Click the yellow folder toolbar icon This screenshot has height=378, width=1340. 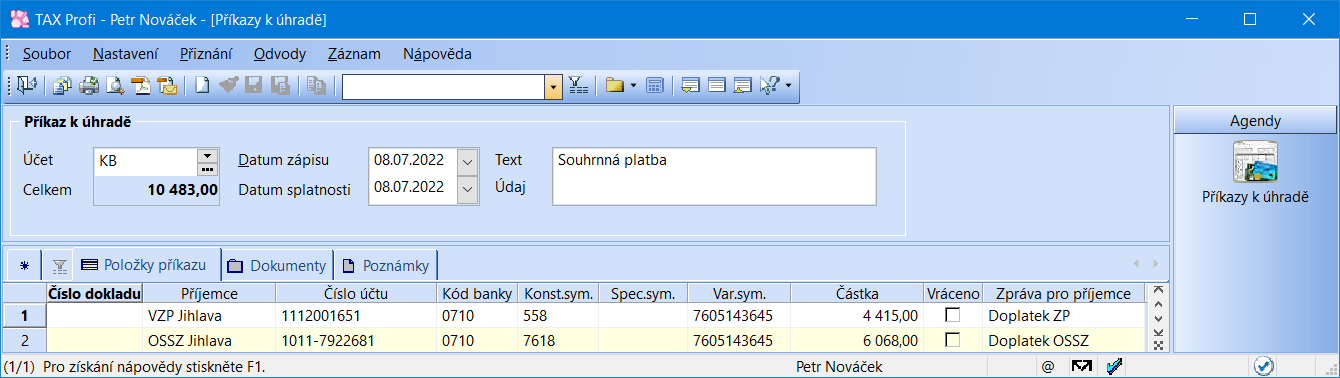[x=614, y=86]
